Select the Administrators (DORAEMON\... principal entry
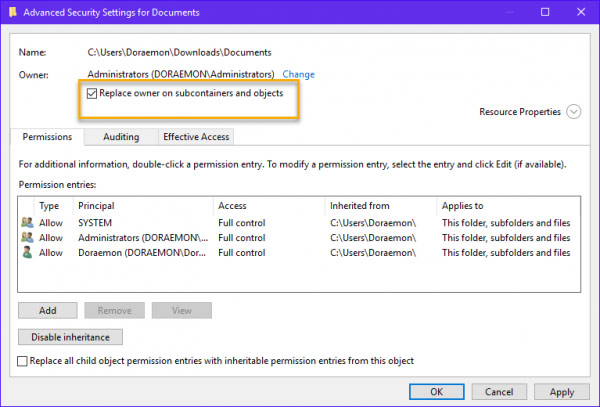 click(143, 238)
